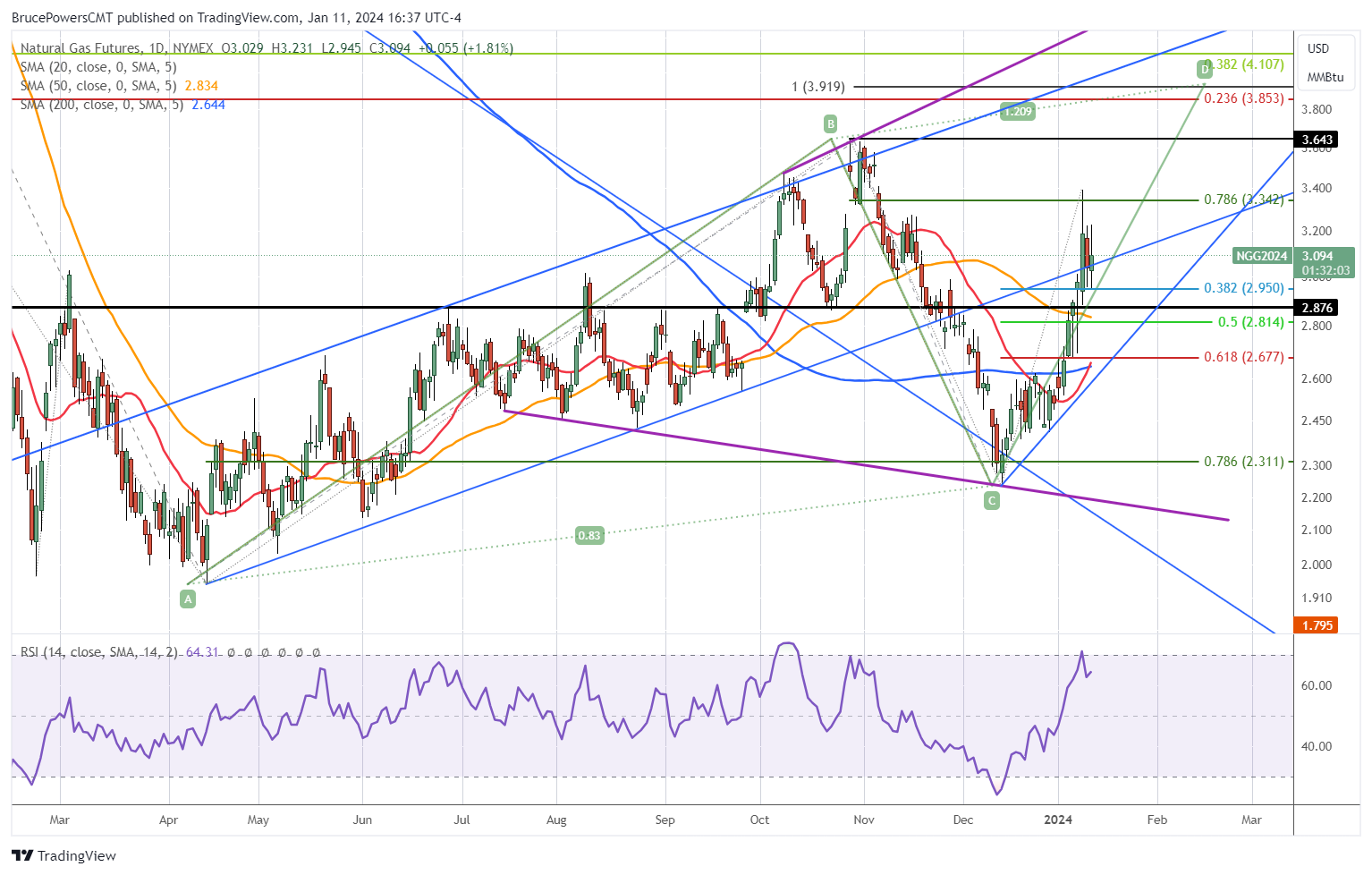The image size is (1372, 875).
Task: Click the 3.400 price axis tick
Action: point(1317,188)
